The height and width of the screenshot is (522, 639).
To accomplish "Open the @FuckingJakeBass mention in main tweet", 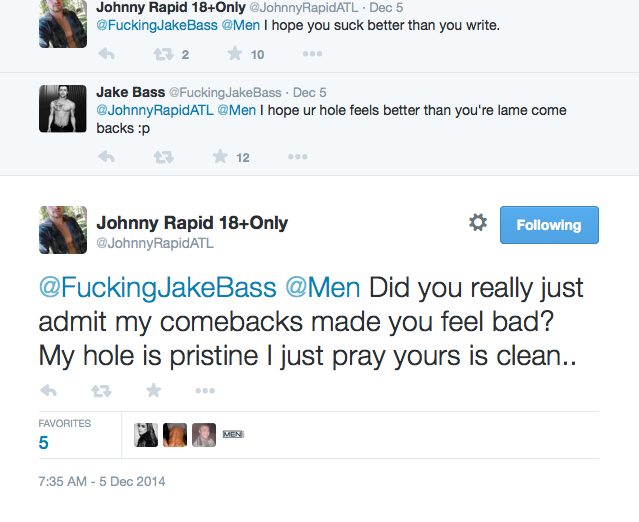I will coord(158,288).
